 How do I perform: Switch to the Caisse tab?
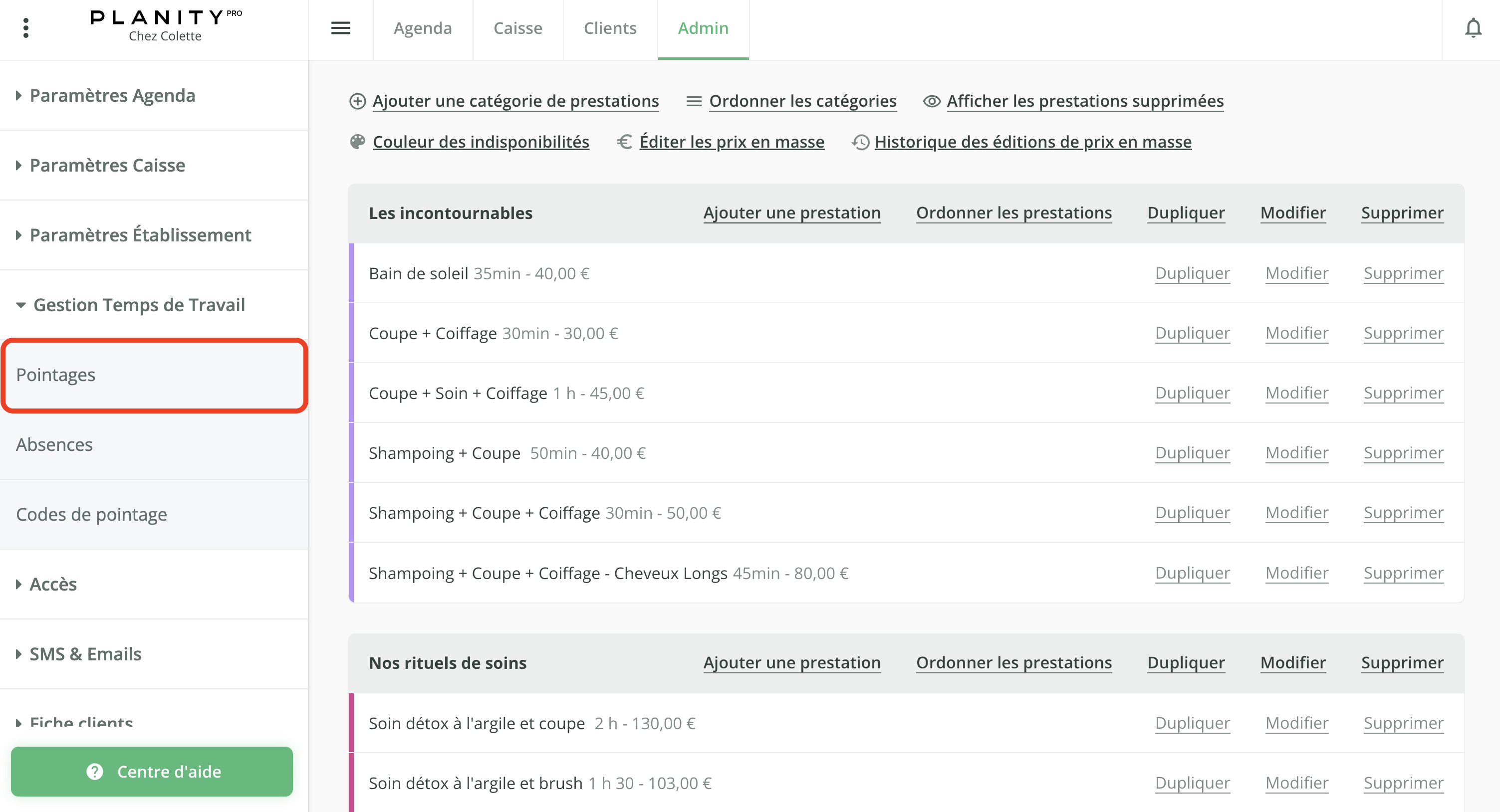(x=517, y=27)
